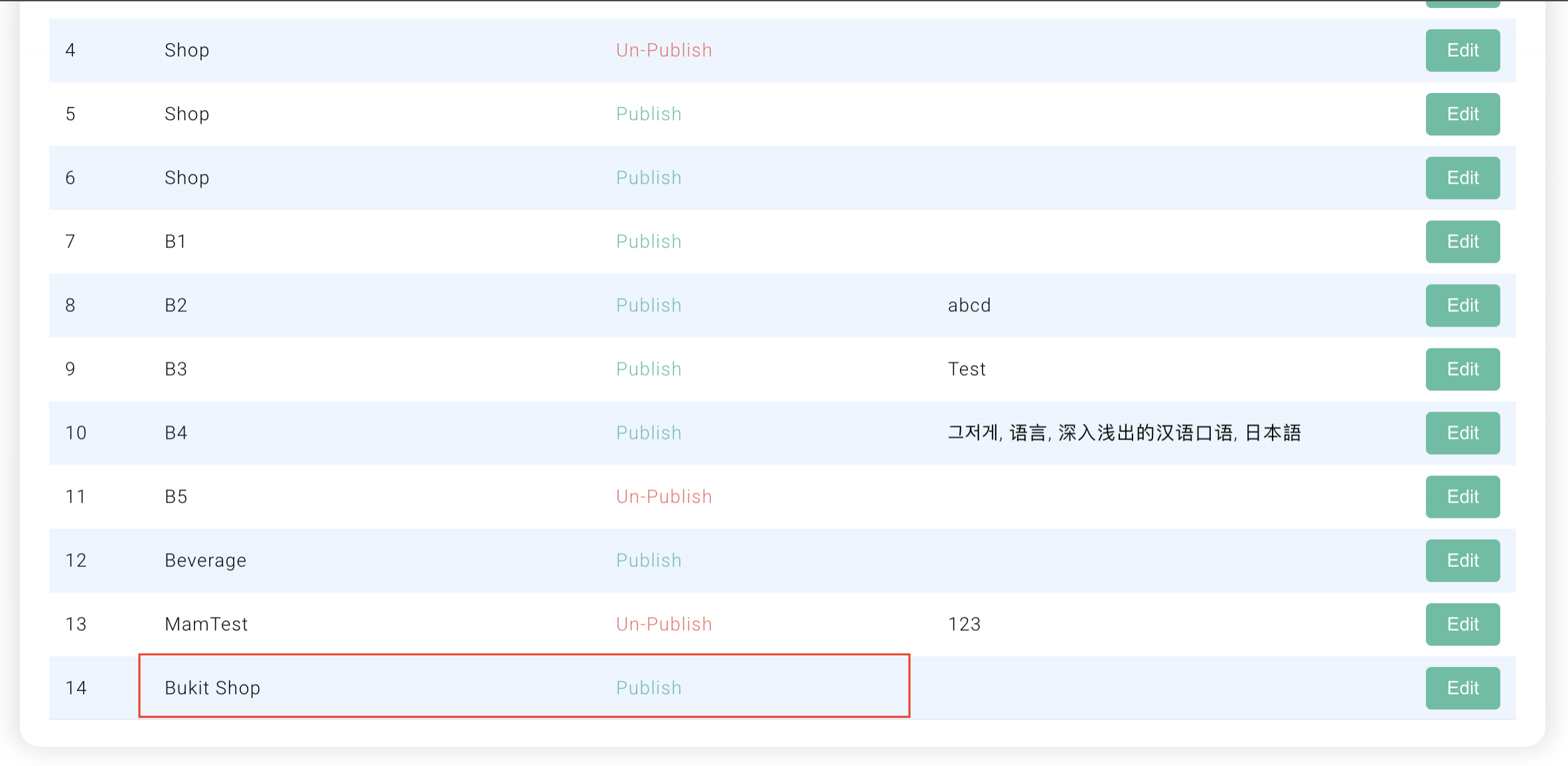Click the multilingual text in B4 row
Screen dimensions: 1568x766
tap(1123, 433)
